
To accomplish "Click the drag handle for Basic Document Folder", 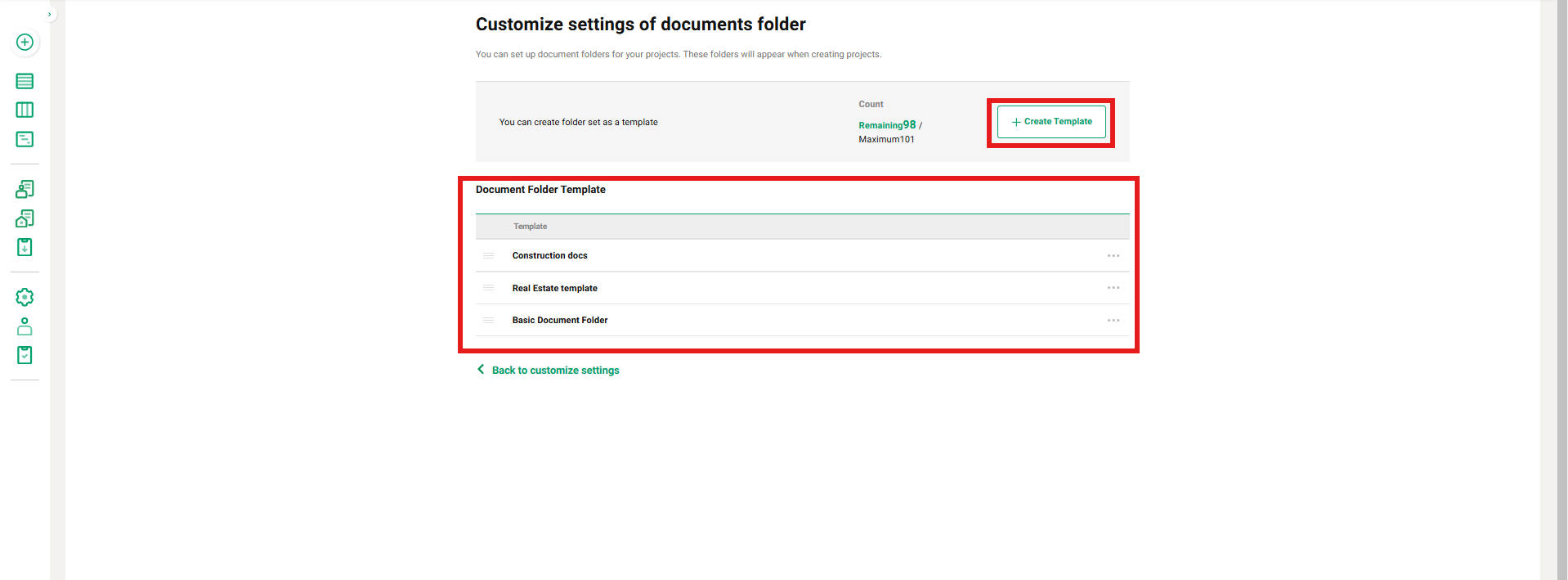I will coord(488,321).
